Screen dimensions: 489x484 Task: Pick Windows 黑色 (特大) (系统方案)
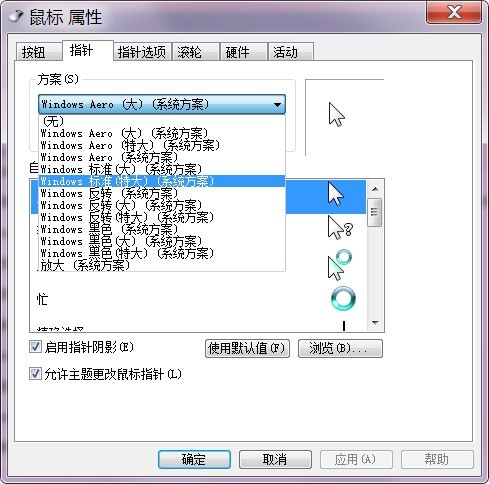(162, 253)
